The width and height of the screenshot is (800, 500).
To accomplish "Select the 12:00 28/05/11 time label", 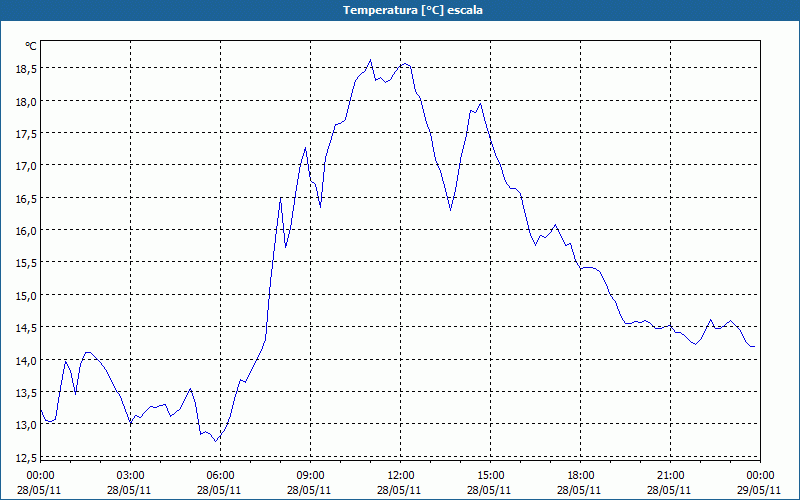I will pyautogui.click(x=399, y=483).
